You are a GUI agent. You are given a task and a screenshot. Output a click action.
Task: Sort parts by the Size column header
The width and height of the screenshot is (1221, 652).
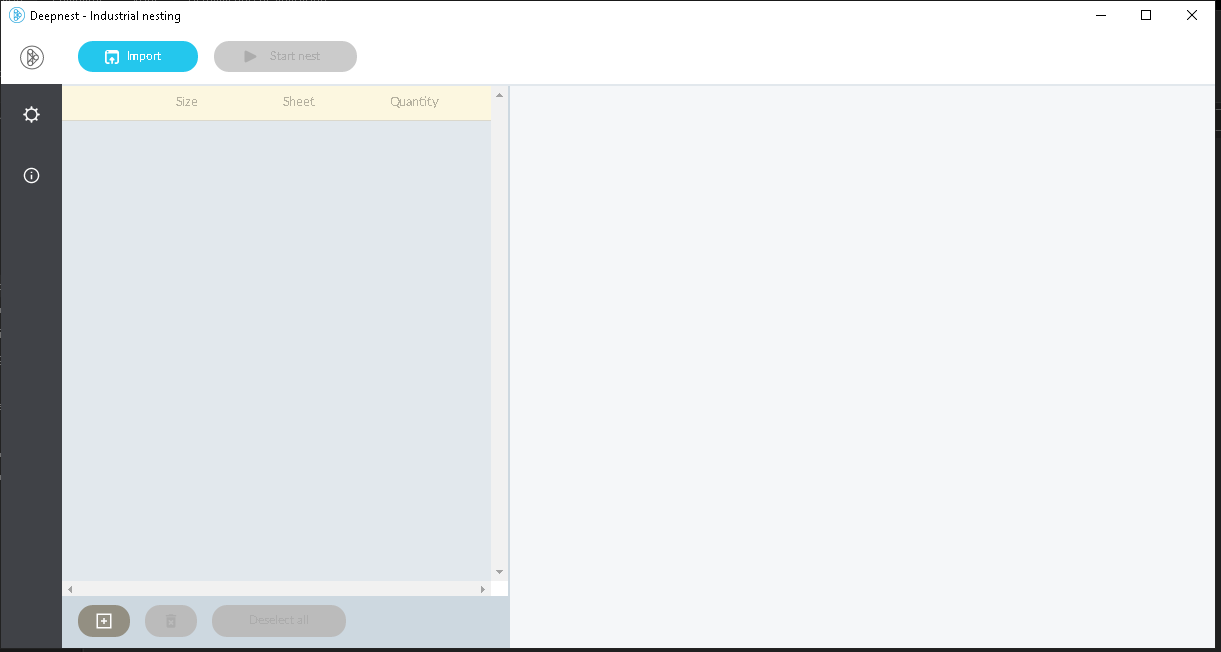coord(187,102)
